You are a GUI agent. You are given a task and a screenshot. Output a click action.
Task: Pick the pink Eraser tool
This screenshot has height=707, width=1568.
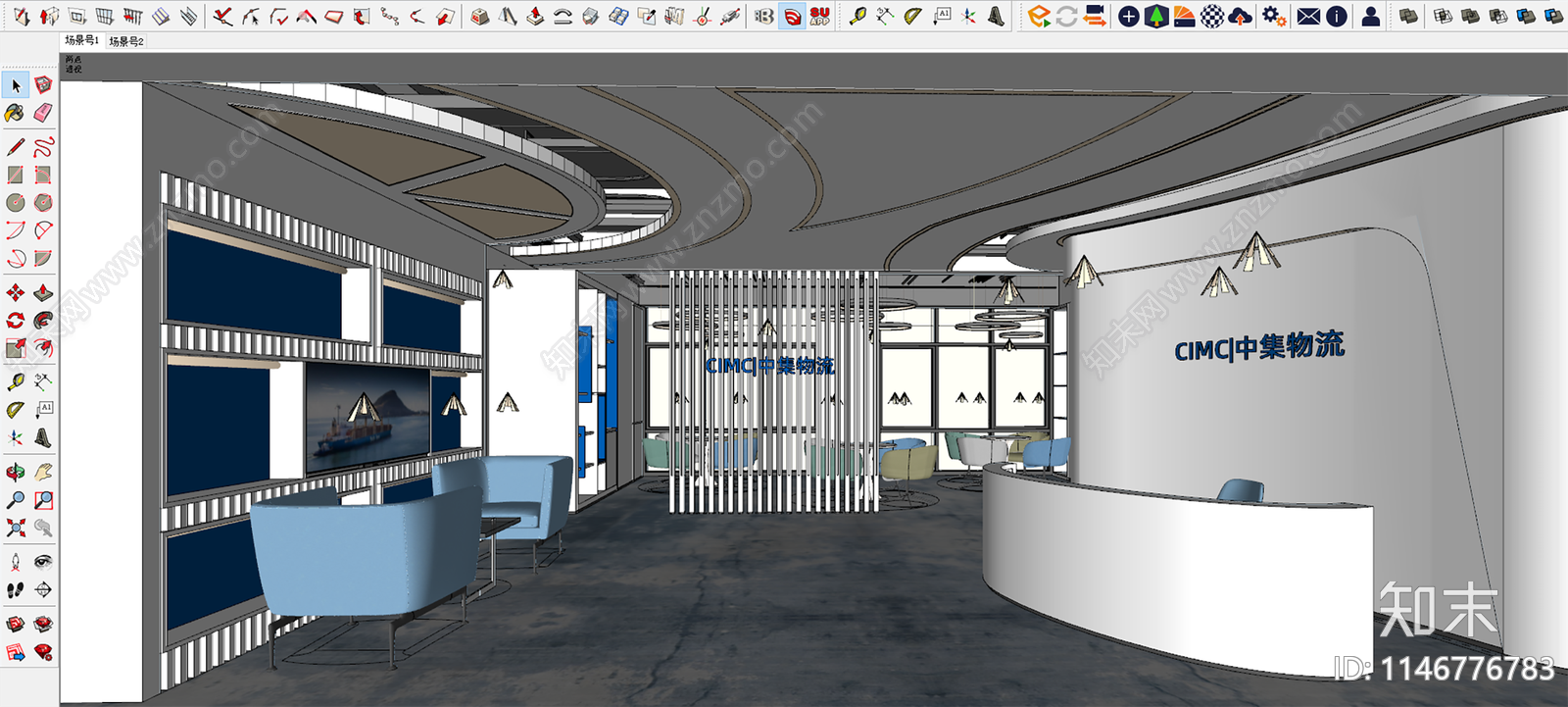[x=43, y=114]
